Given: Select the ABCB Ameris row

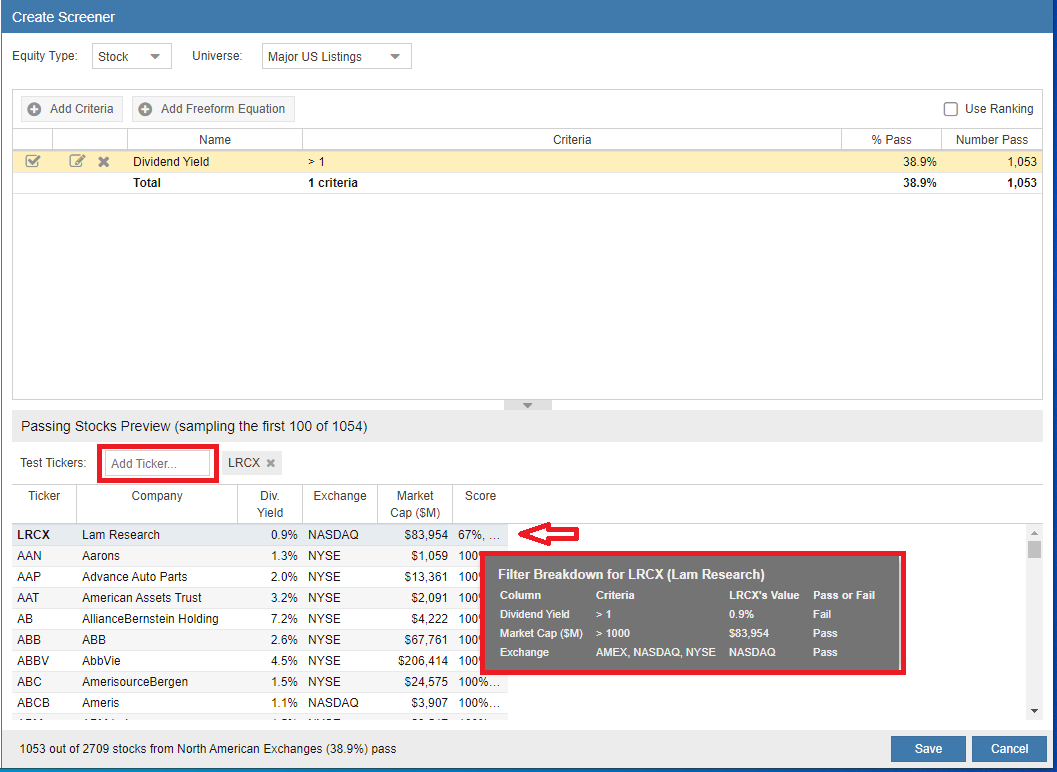Looking at the screenshot, I should coord(260,702).
